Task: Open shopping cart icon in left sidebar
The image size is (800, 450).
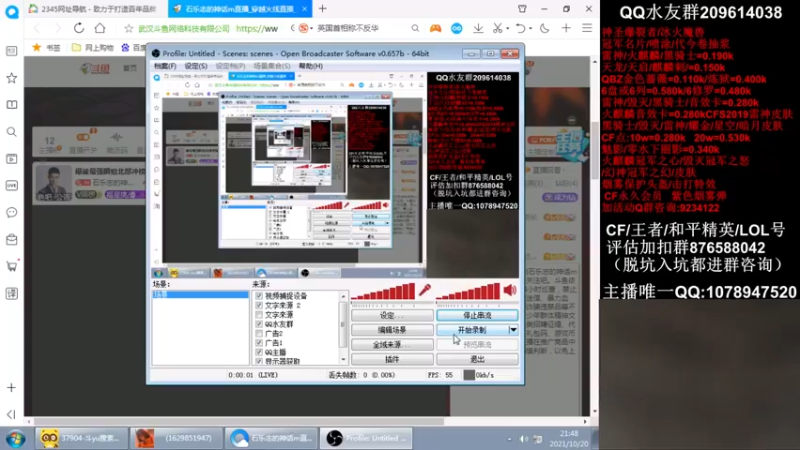Action: coord(12,266)
